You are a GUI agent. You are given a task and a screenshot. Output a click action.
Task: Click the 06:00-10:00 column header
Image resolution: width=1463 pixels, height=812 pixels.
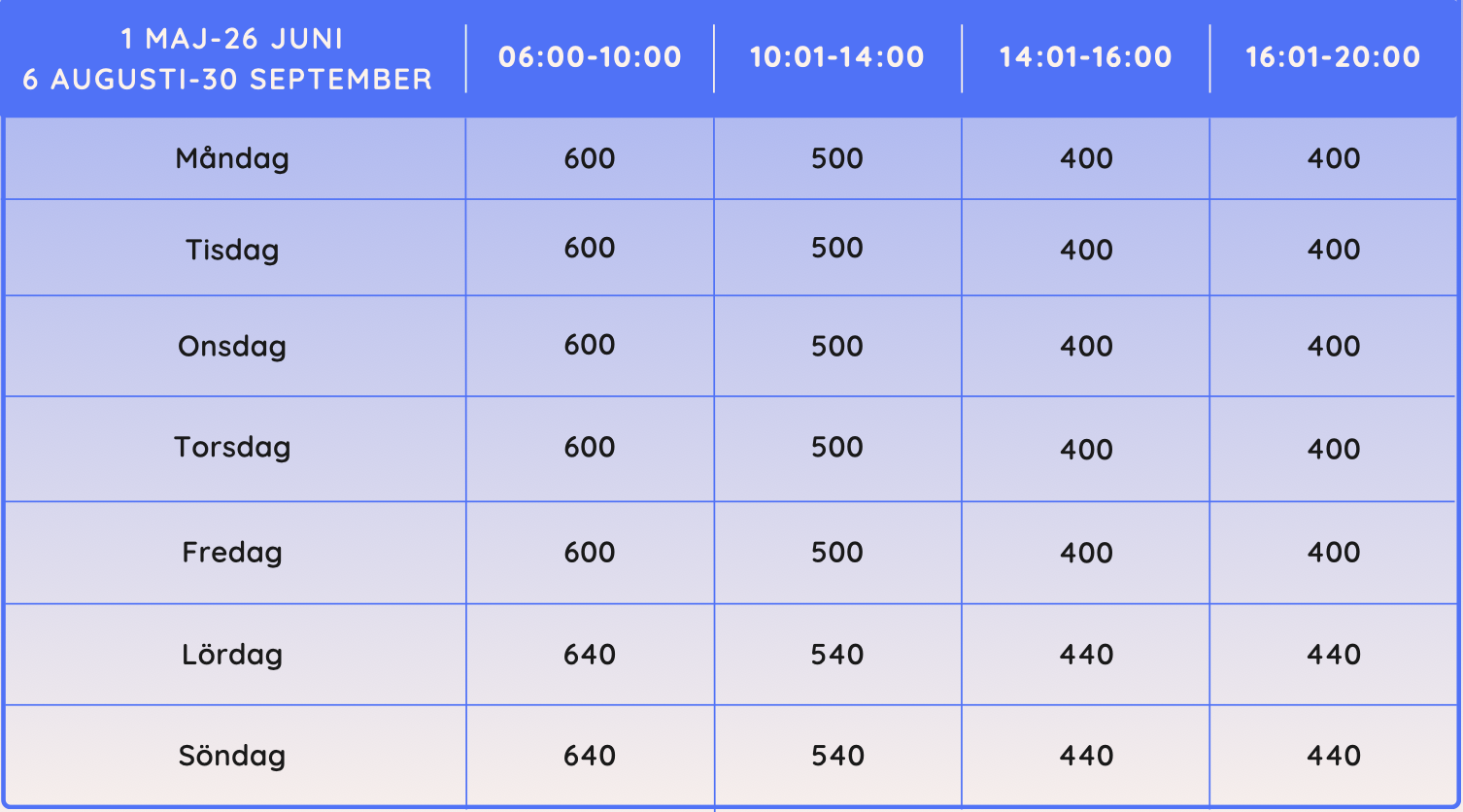[590, 57]
